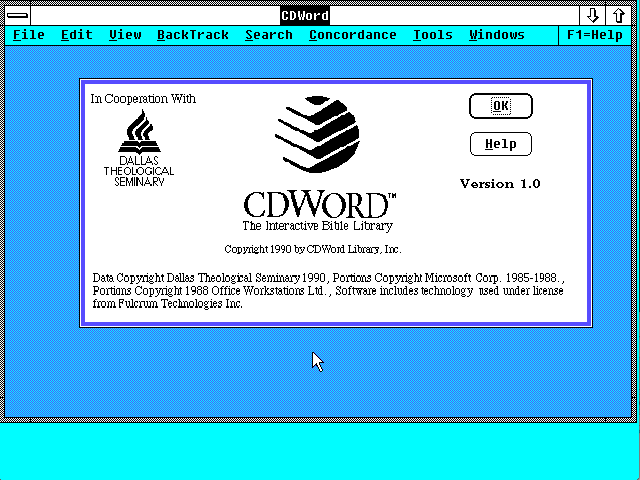The height and width of the screenshot is (480, 640).
Task: Maximize CDWord with the up arrow
Action: click(619, 16)
